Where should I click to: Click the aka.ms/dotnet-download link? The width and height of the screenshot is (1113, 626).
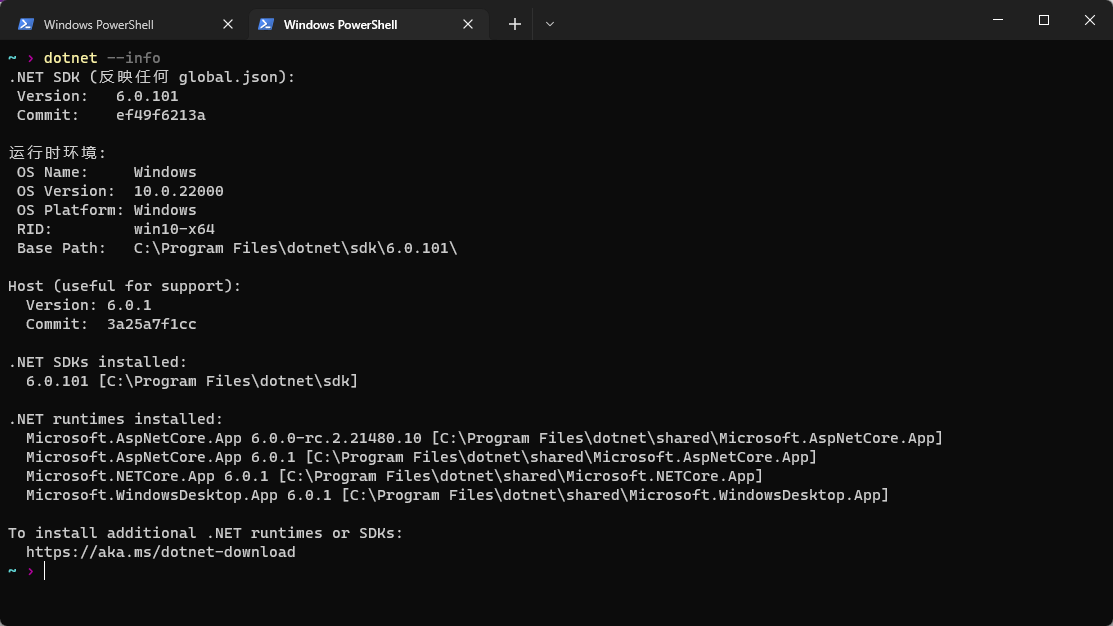click(x=161, y=551)
